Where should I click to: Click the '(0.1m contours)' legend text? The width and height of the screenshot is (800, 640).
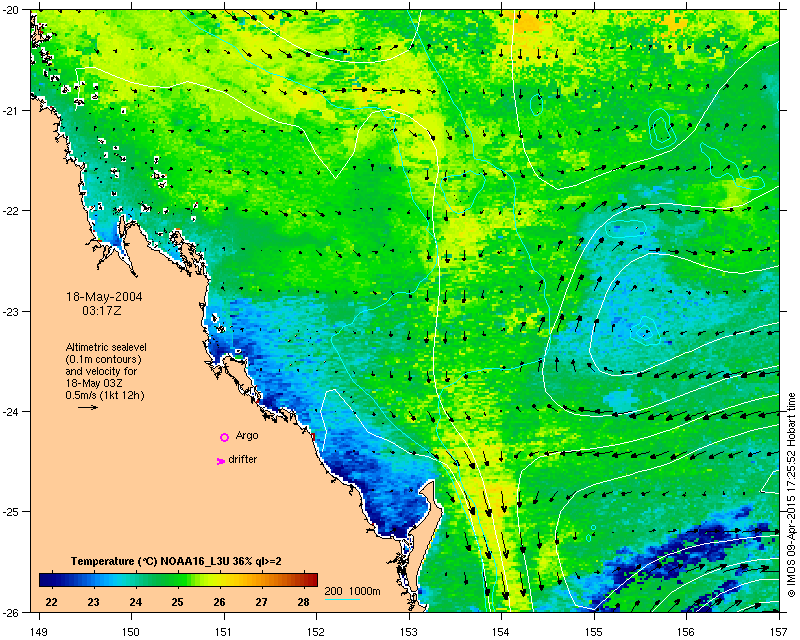103,359
